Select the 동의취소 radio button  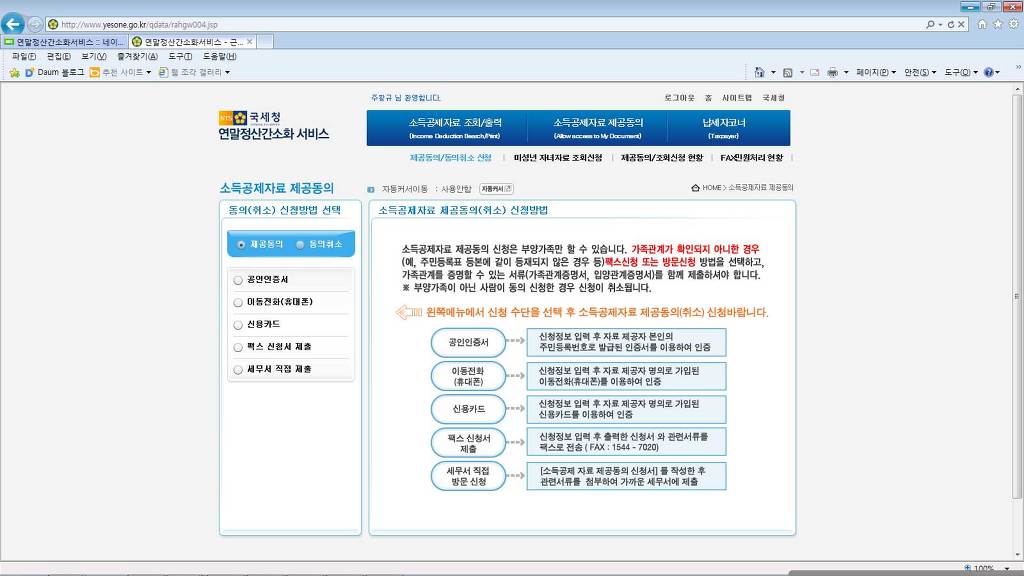tap(300, 245)
